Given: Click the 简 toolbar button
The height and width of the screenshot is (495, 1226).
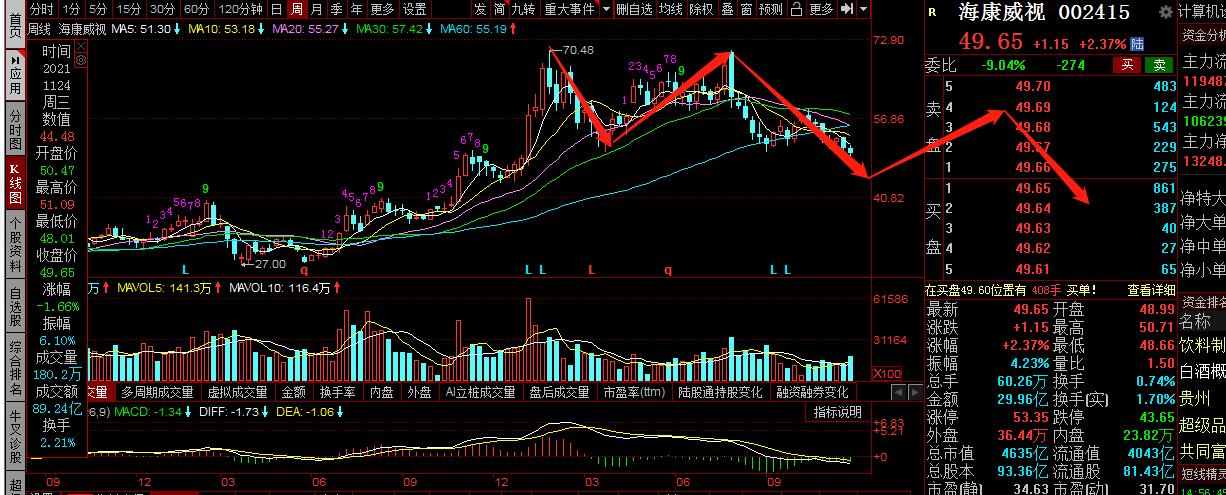Looking at the screenshot, I should tap(500, 9).
